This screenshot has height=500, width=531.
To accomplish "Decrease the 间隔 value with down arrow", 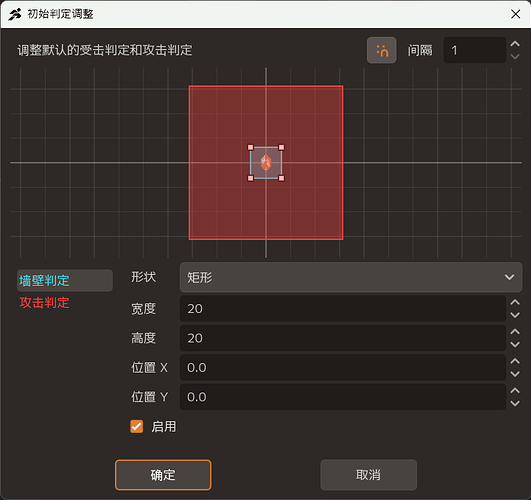I will (x=515, y=57).
